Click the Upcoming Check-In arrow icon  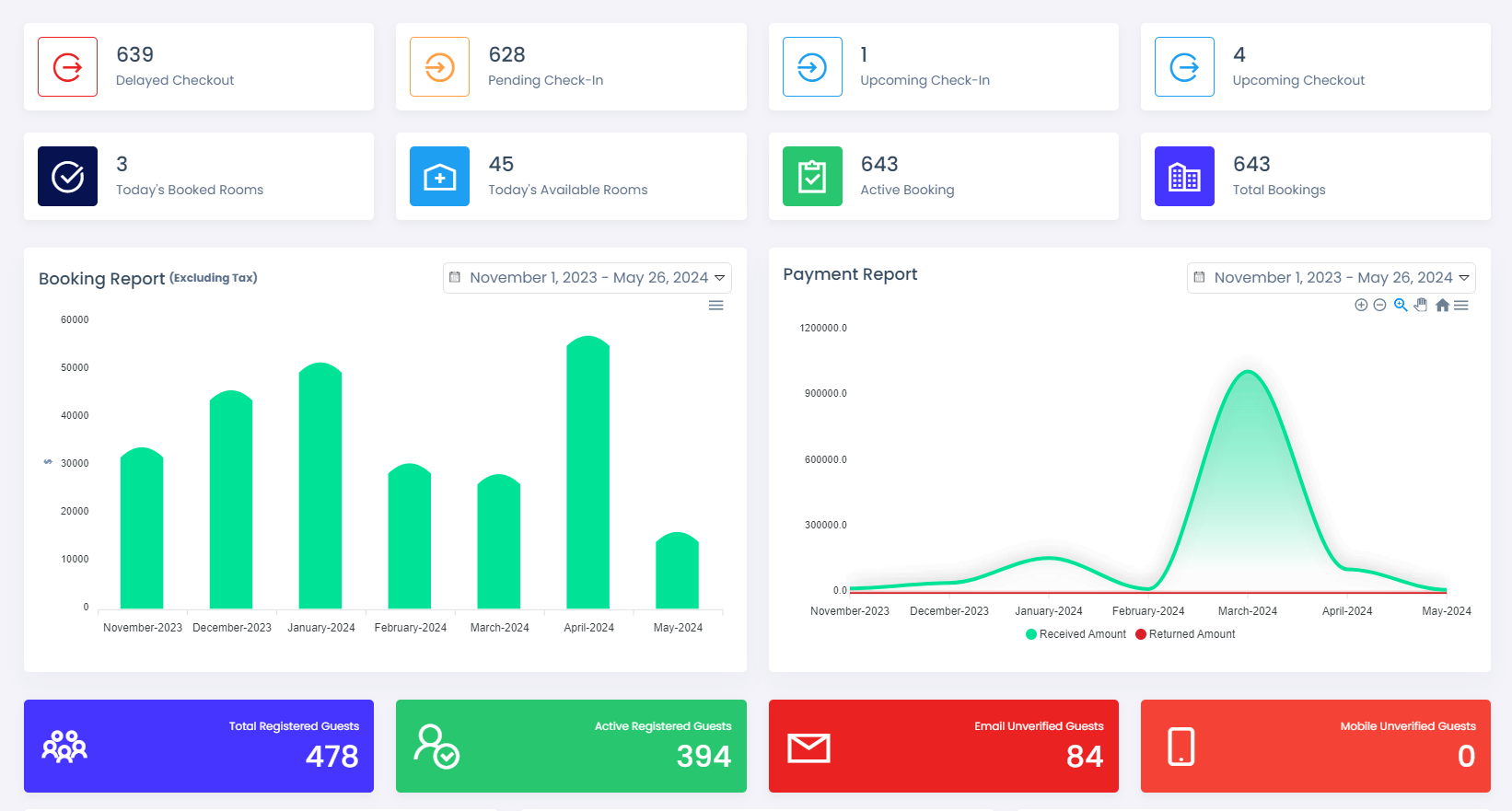[812, 67]
